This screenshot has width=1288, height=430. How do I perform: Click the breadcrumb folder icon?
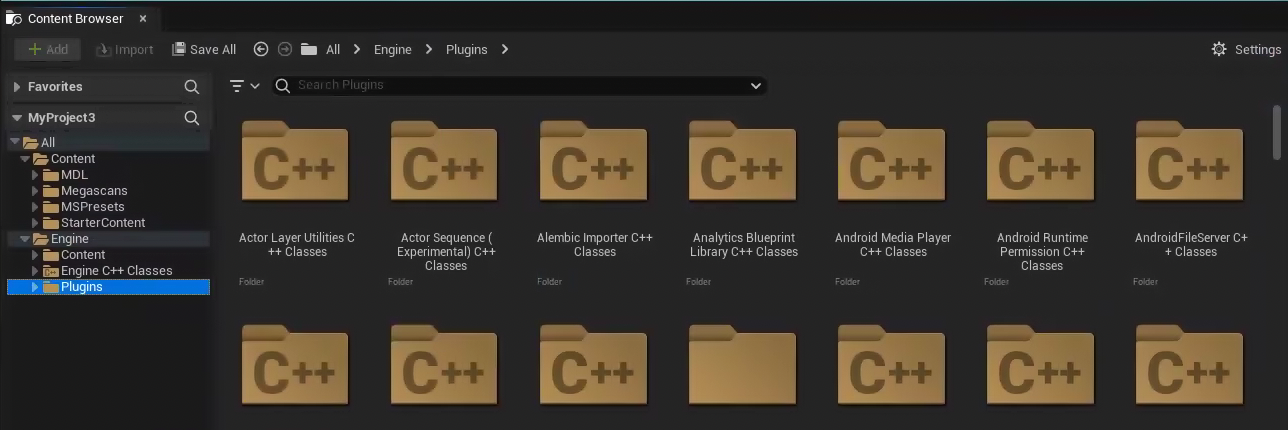(x=309, y=49)
